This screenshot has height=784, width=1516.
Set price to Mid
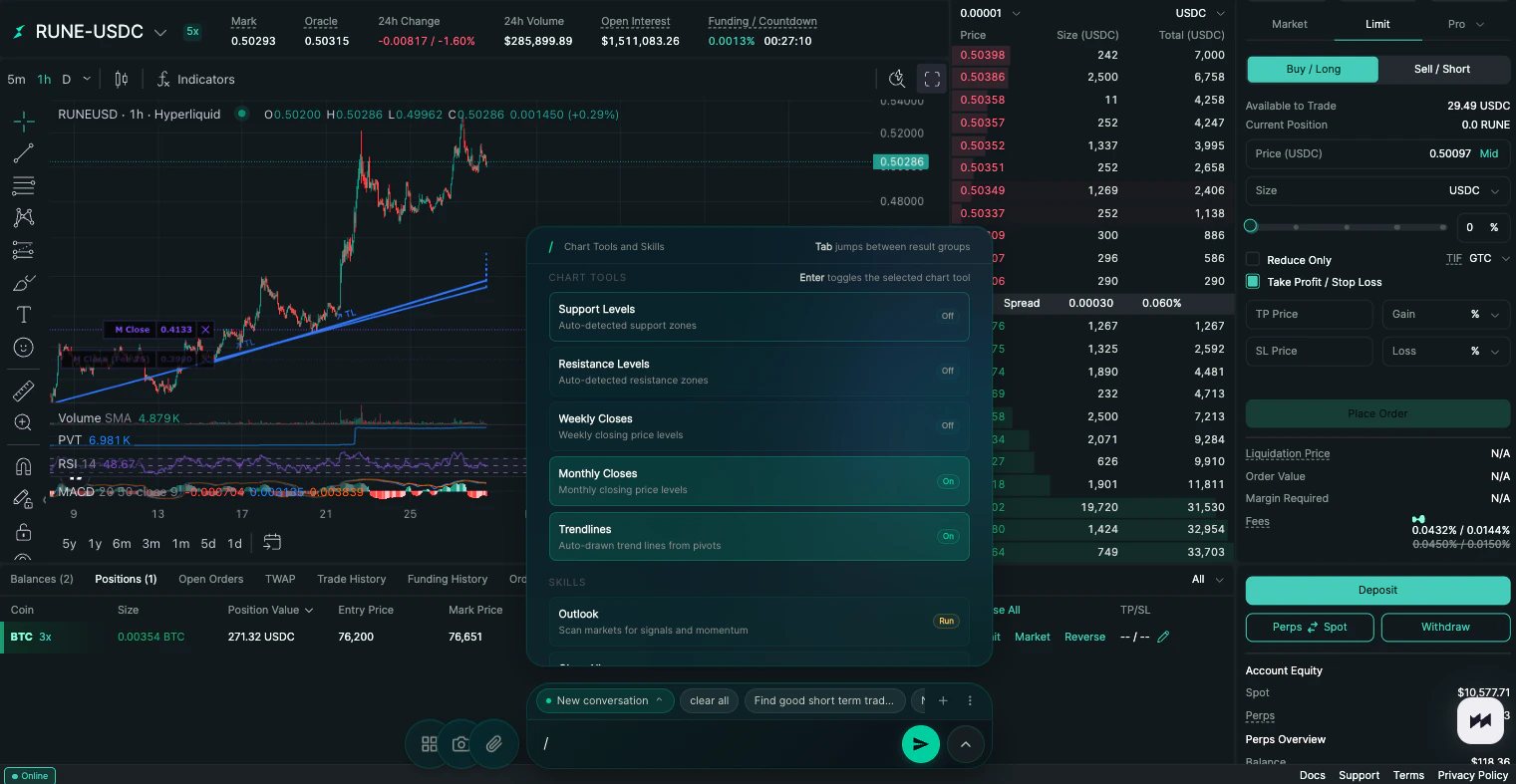tap(1488, 153)
